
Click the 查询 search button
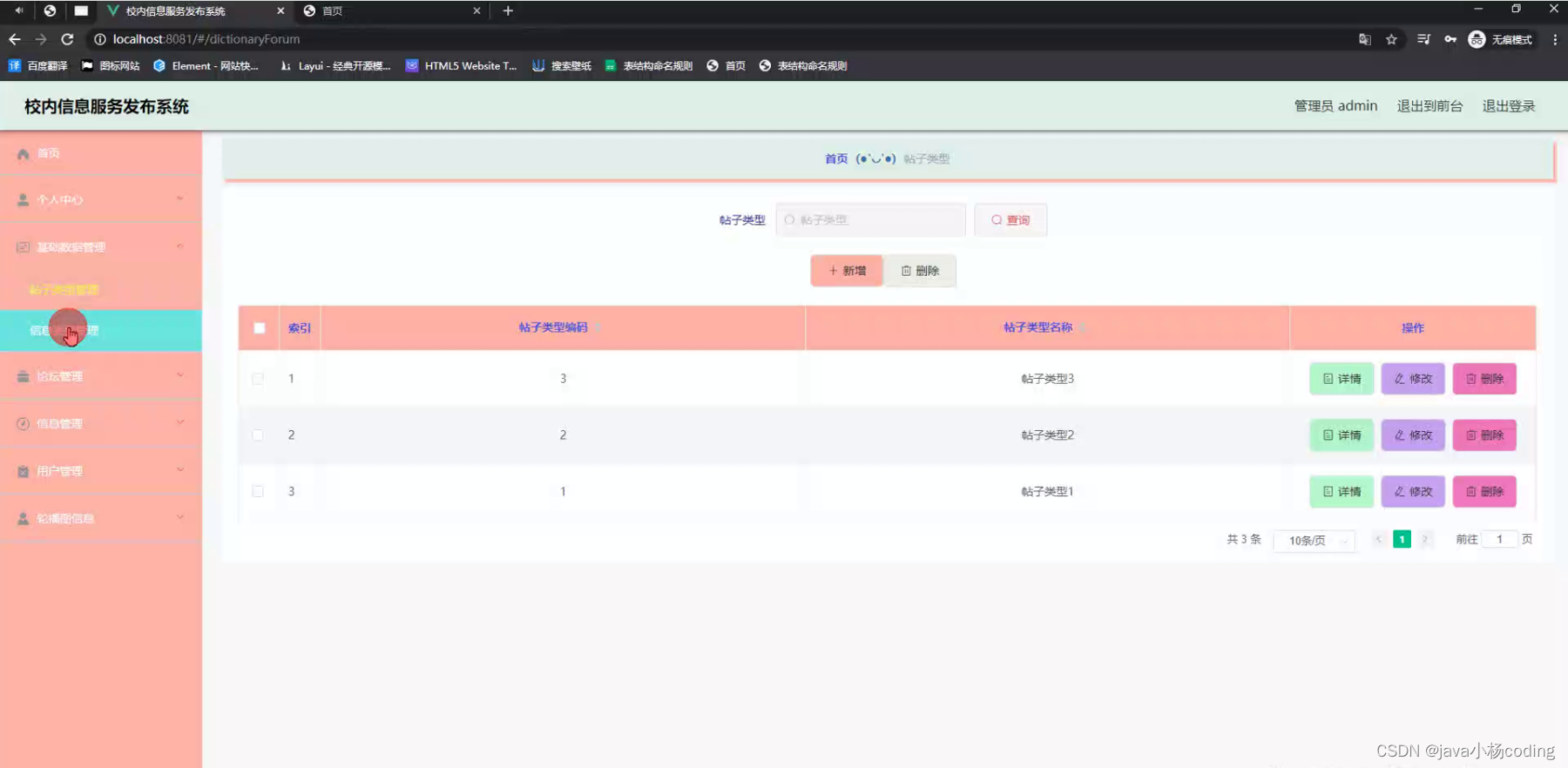(1010, 220)
